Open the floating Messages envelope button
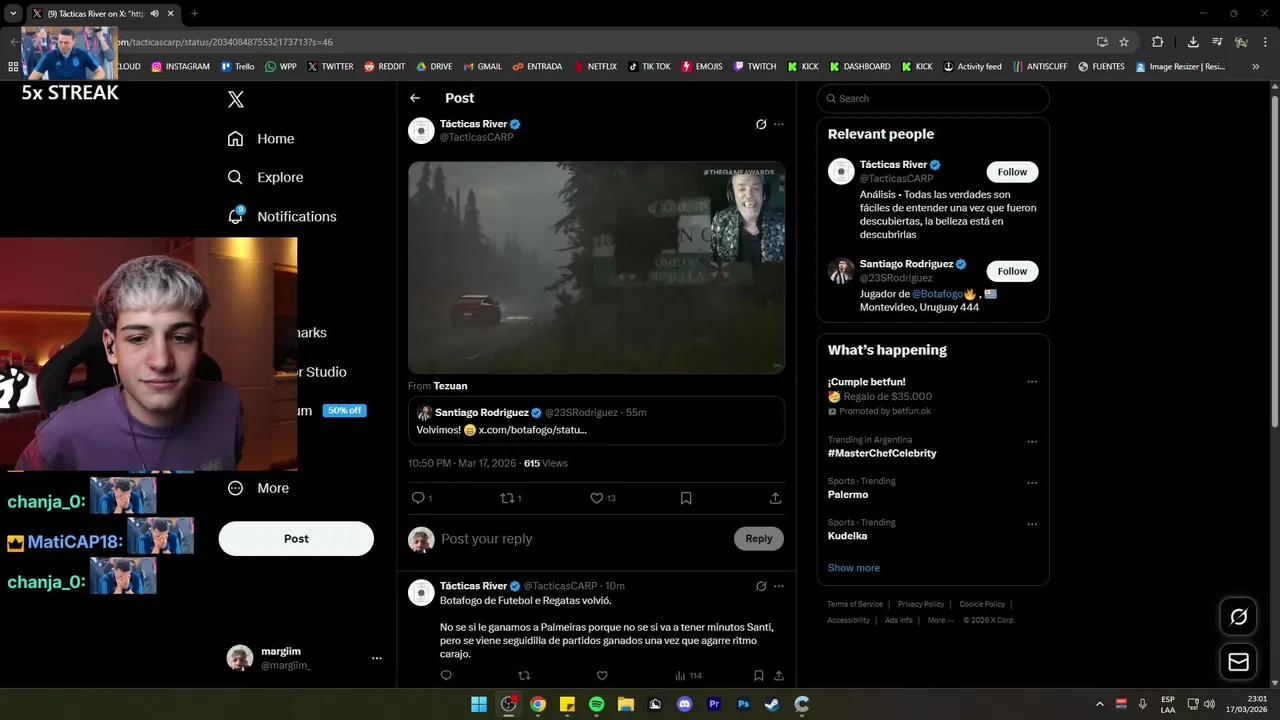Image resolution: width=1280 pixels, height=720 pixels. (1238, 662)
